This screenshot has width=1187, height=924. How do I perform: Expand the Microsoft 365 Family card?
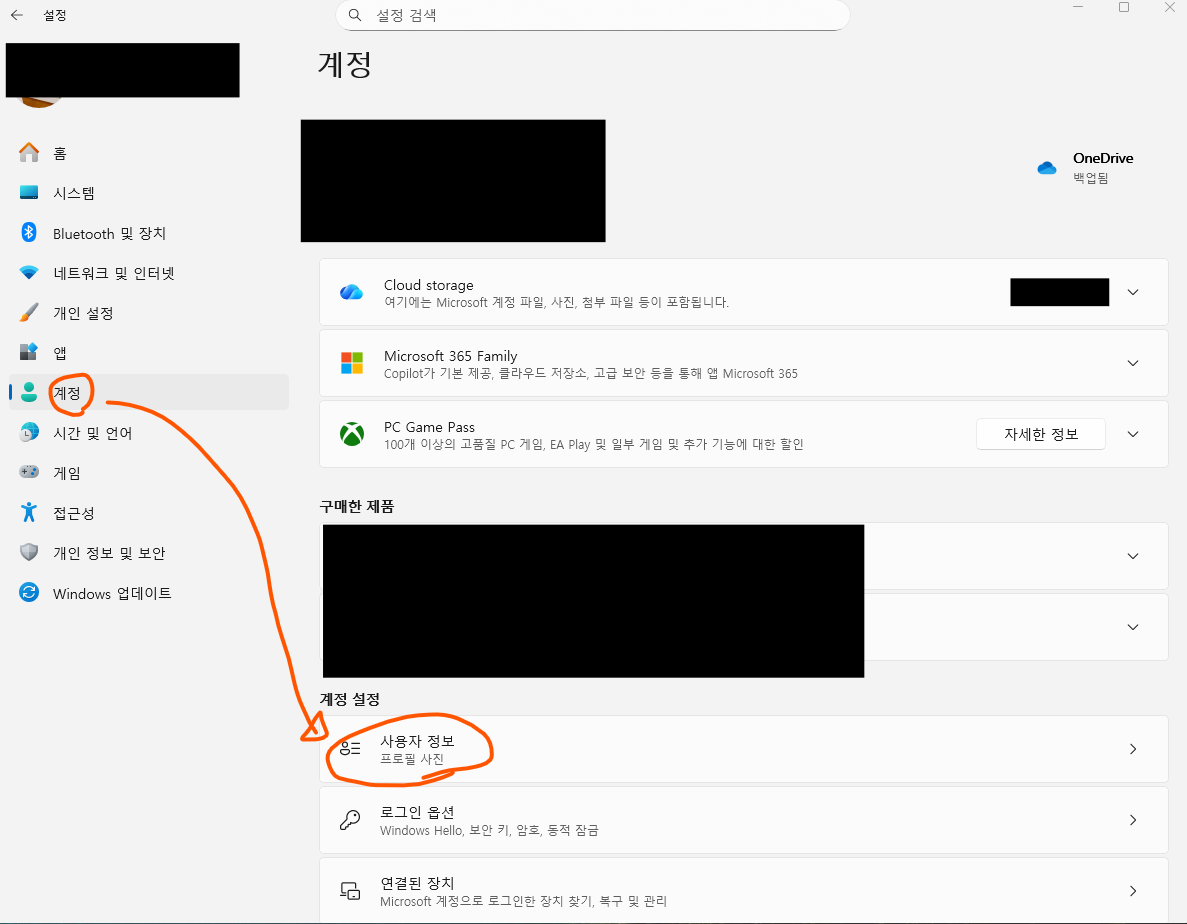[x=1132, y=363]
